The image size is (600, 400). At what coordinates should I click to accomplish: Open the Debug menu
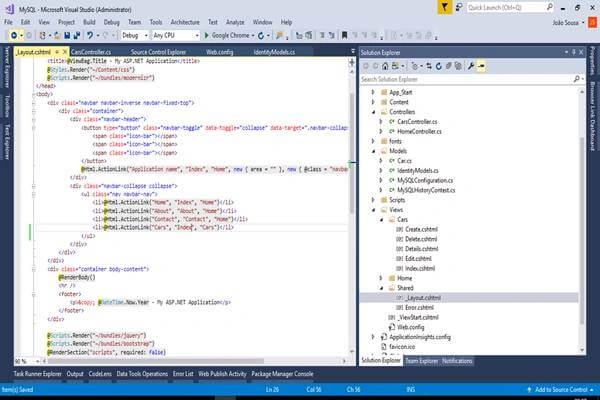pyautogui.click(x=112, y=22)
